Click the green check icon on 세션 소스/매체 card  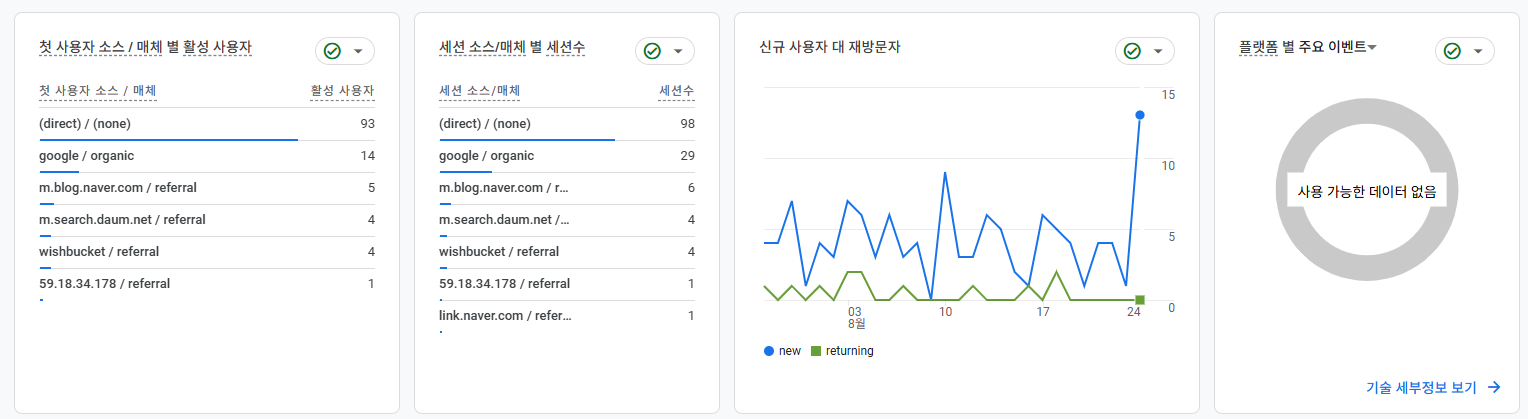pos(653,51)
